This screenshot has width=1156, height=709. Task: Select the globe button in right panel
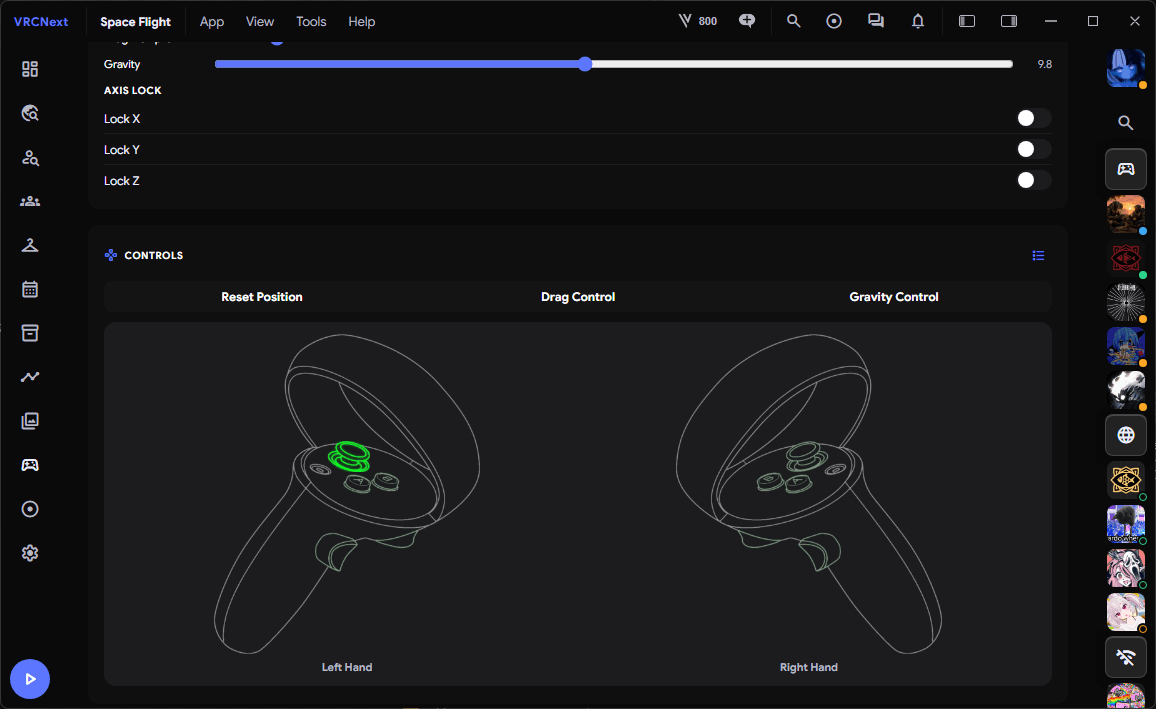click(1126, 436)
